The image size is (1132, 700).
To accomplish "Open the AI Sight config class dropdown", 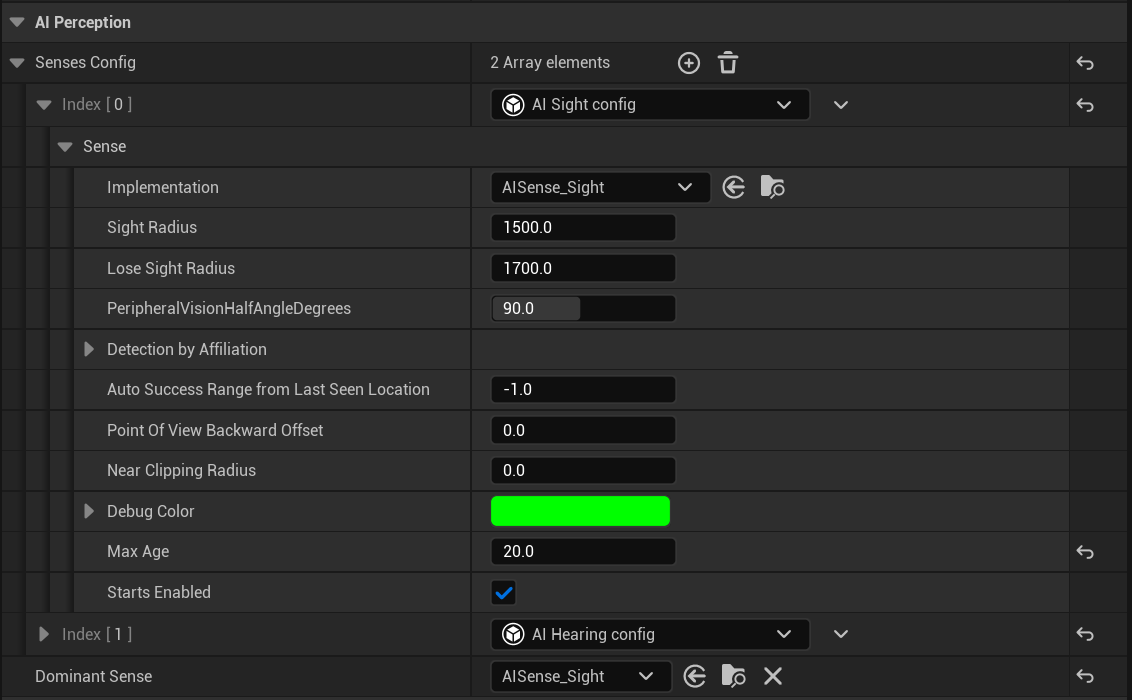I will pos(650,105).
